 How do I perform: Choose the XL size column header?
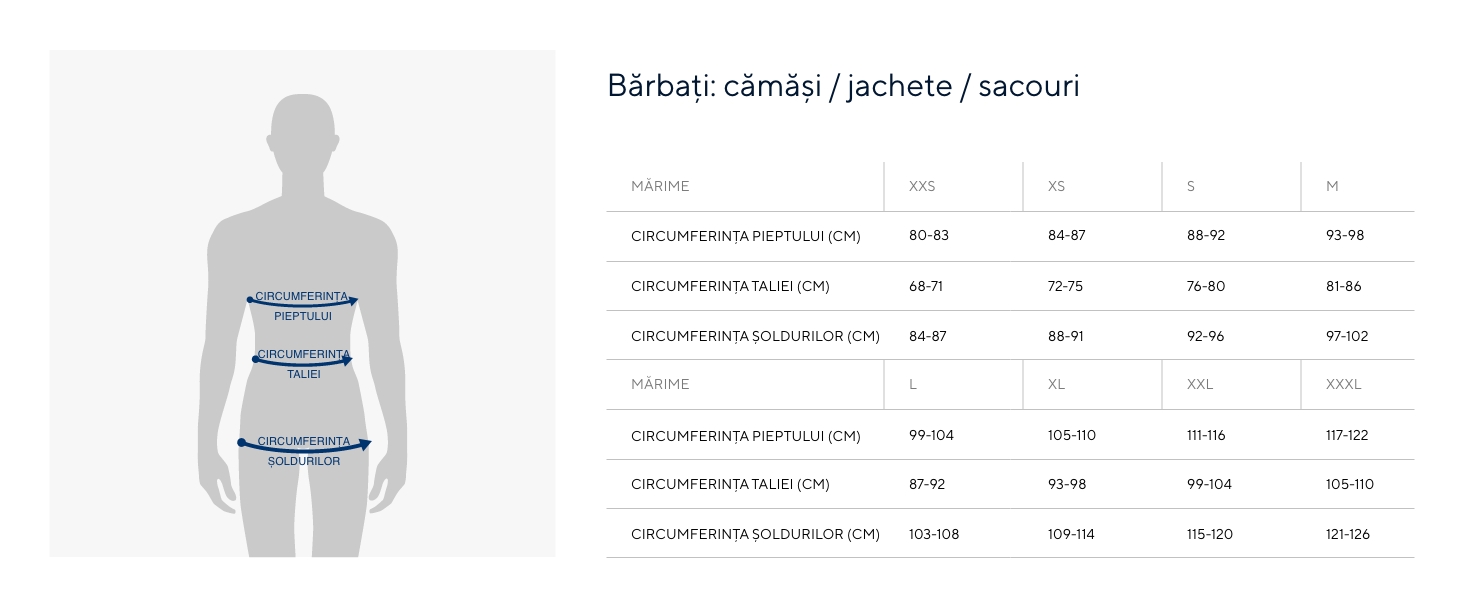click(1058, 384)
